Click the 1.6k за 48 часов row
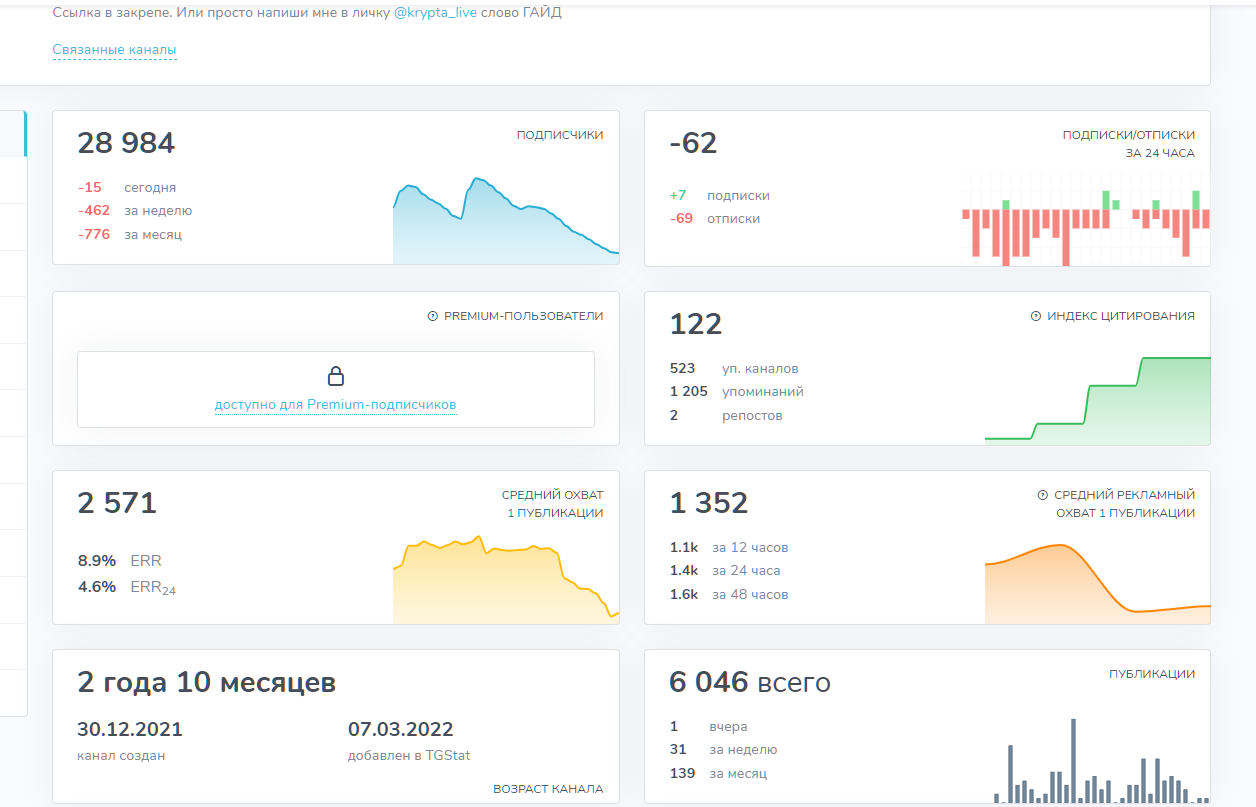The image size is (1256, 807). [x=729, y=595]
